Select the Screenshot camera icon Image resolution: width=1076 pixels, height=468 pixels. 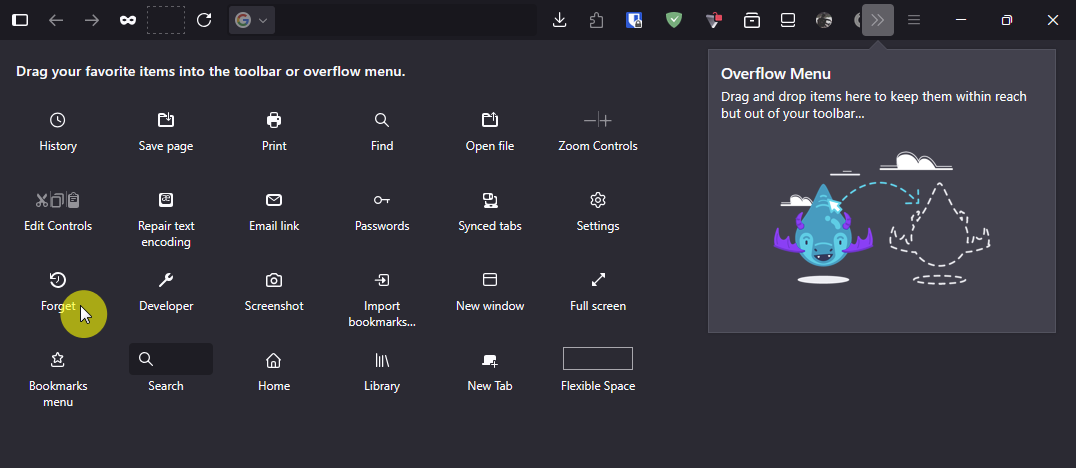(x=274, y=280)
